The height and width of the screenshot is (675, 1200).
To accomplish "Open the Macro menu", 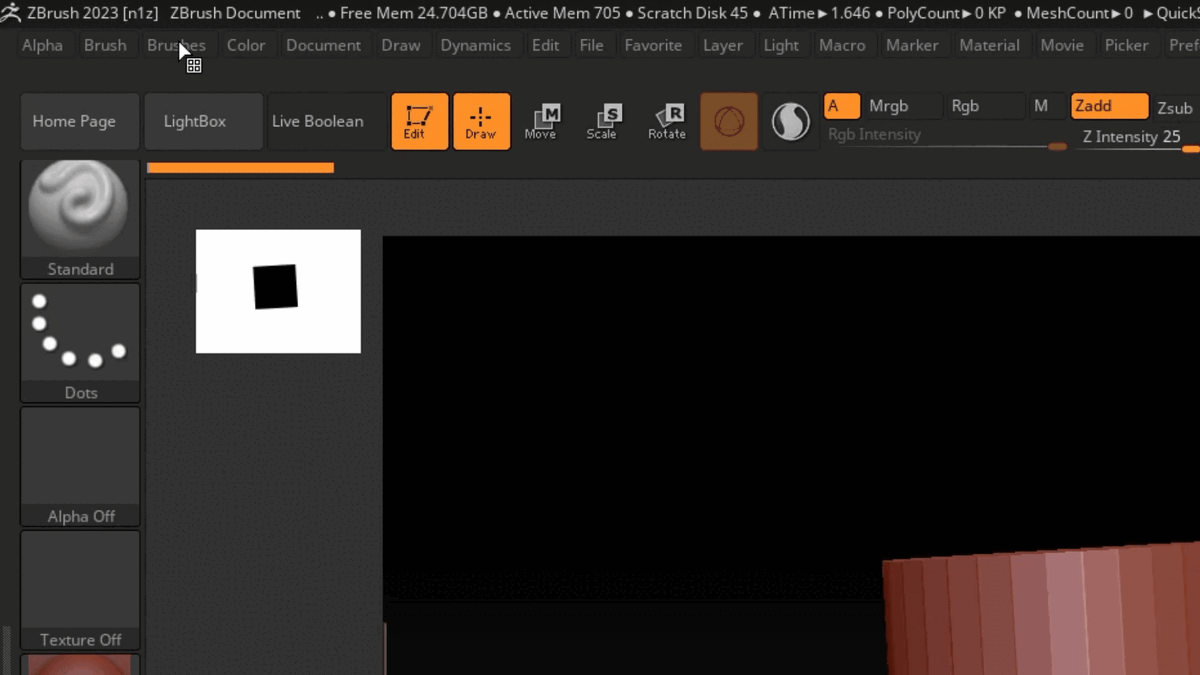I will pos(842,45).
